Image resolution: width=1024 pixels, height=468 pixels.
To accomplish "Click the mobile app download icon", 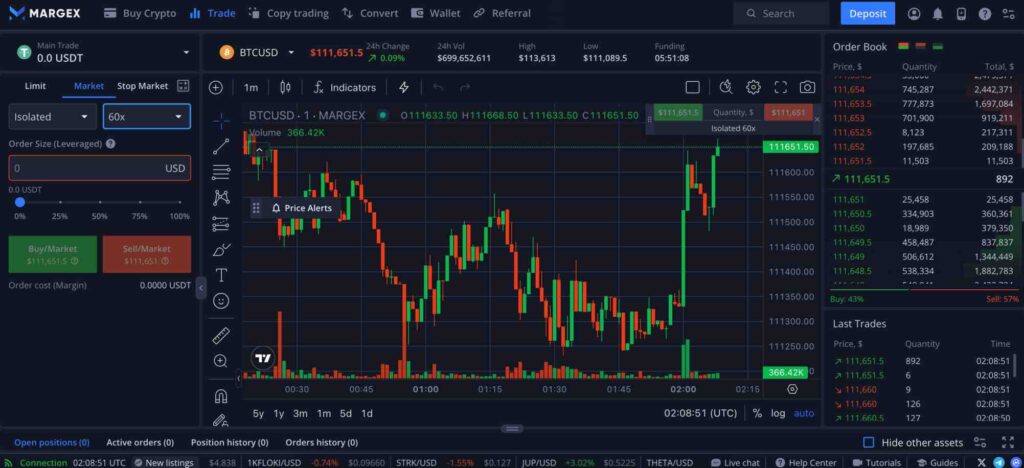I will tap(961, 13).
